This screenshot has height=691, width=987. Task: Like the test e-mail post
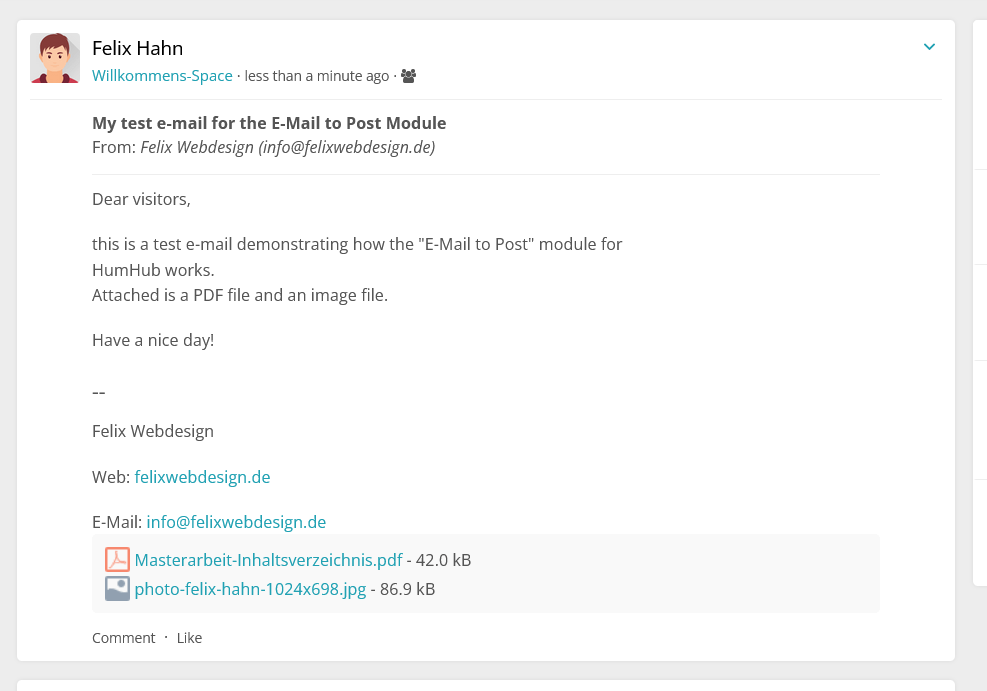[189, 638]
